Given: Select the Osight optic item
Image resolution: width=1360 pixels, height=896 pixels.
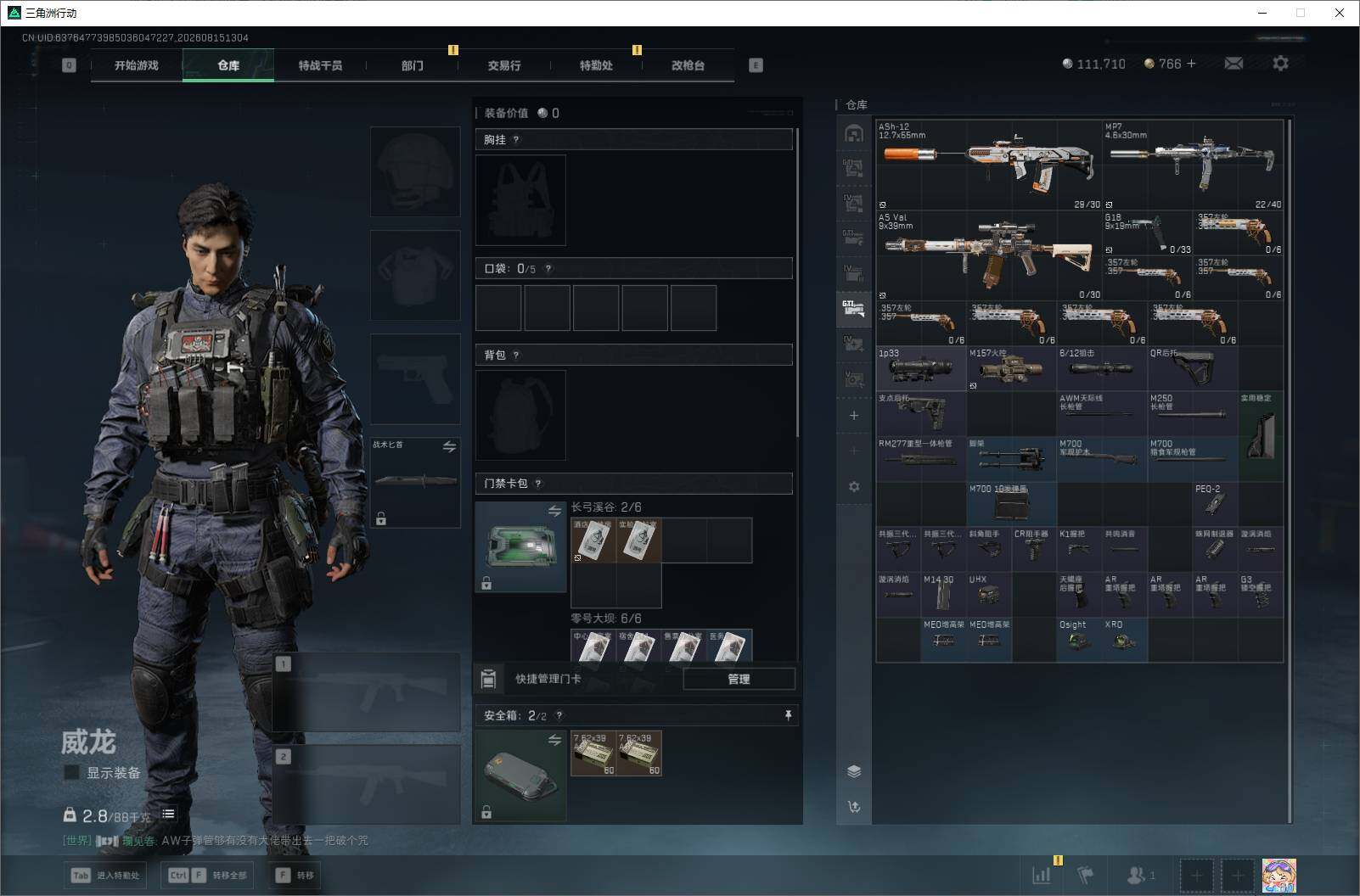Looking at the screenshot, I should point(1079,640).
